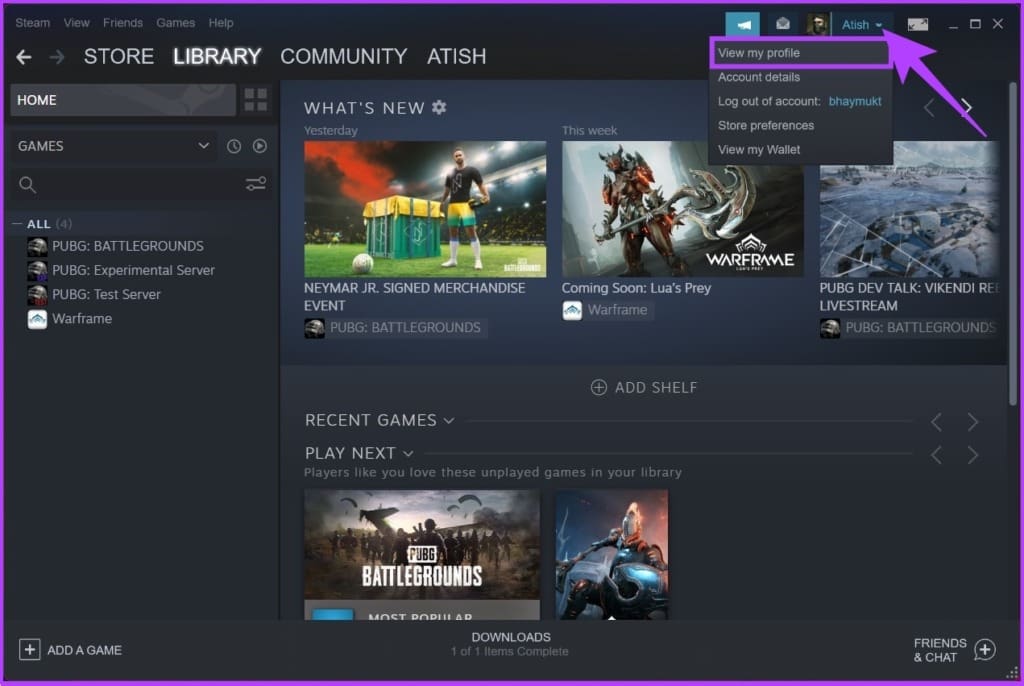
Task: Click ADD A GAME text
Action: (x=84, y=650)
